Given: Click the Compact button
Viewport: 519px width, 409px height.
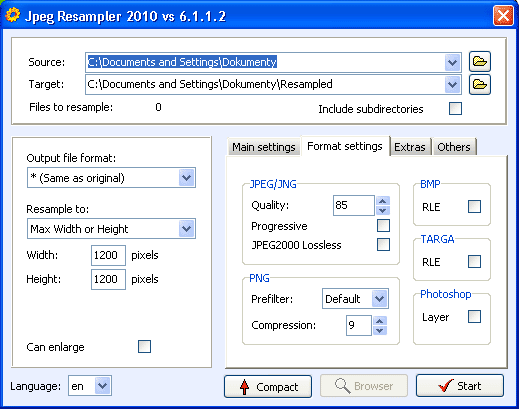Looking at the screenshot, I should click(x=268, y=387).
